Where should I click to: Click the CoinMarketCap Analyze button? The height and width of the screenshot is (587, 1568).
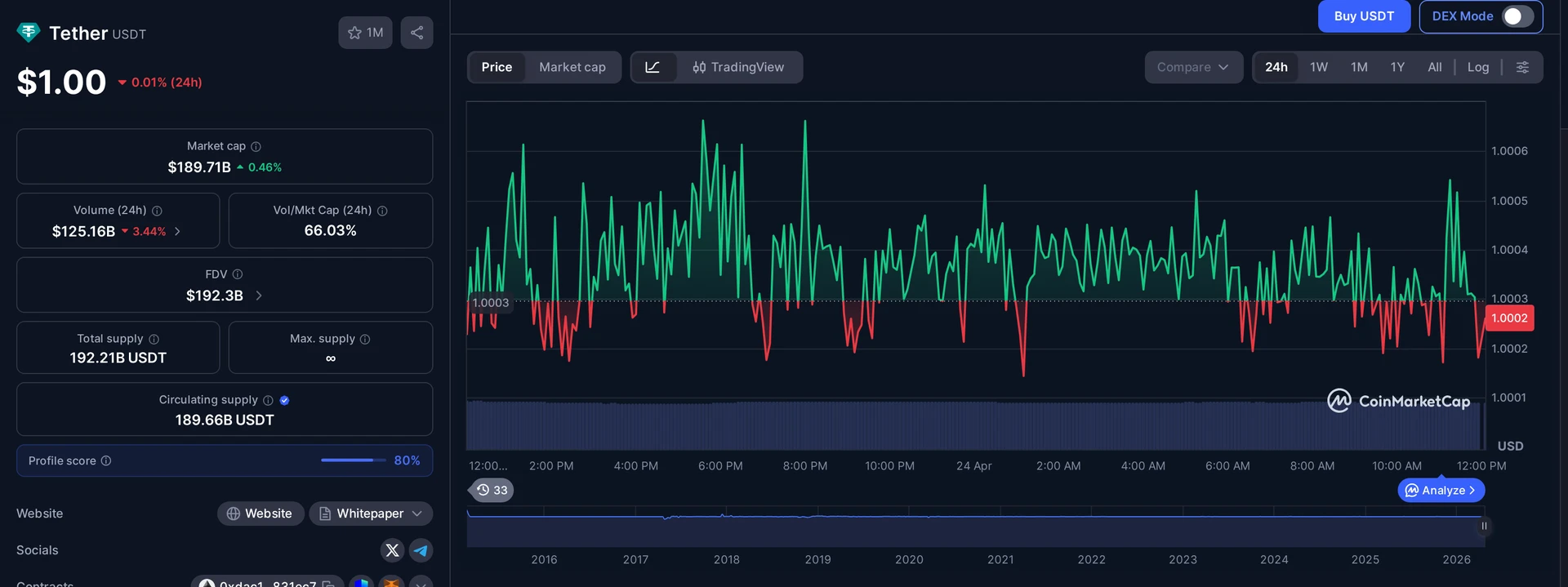pos(1441,490)
